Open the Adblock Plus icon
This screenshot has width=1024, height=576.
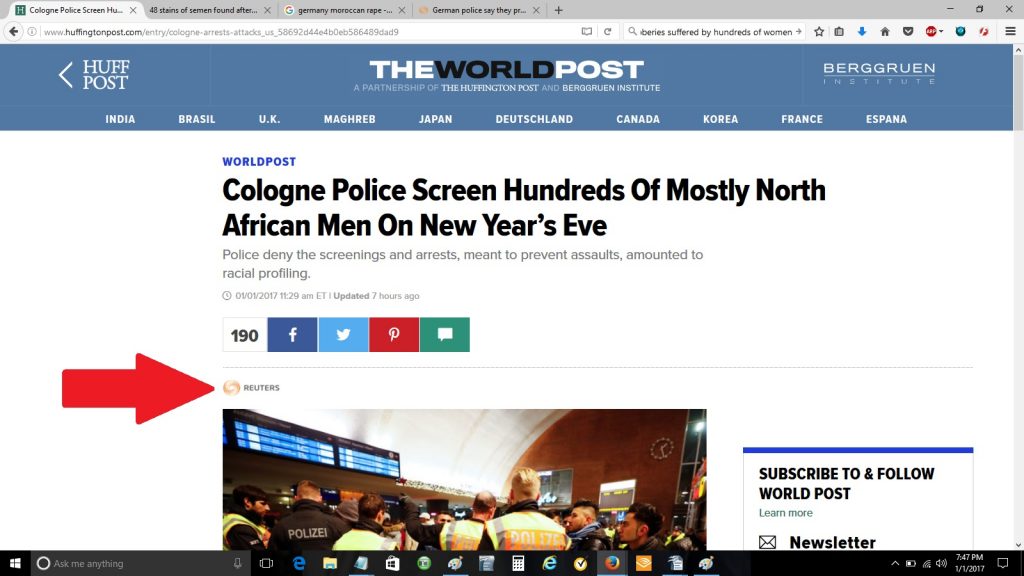(931, 31)
